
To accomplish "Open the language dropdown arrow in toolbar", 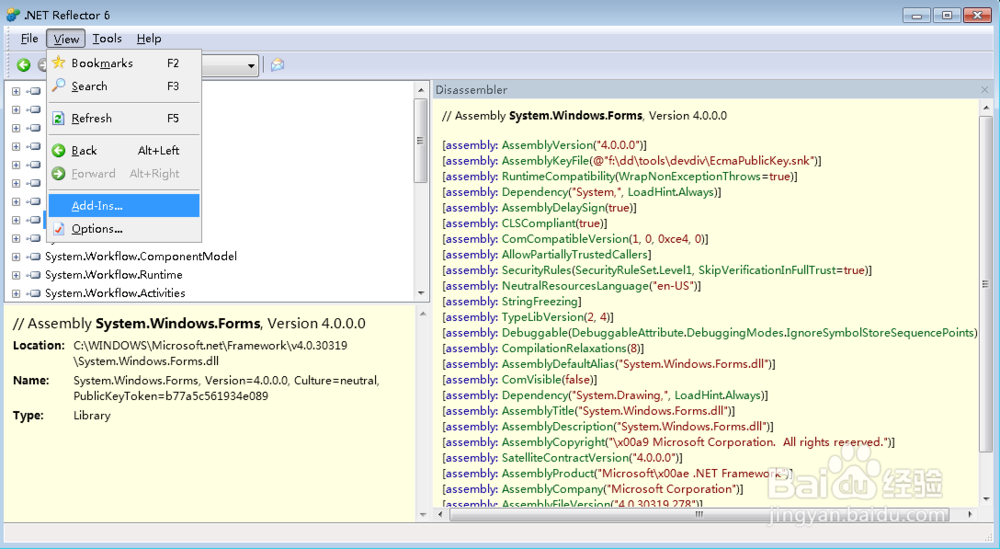I will coord(251,65).
